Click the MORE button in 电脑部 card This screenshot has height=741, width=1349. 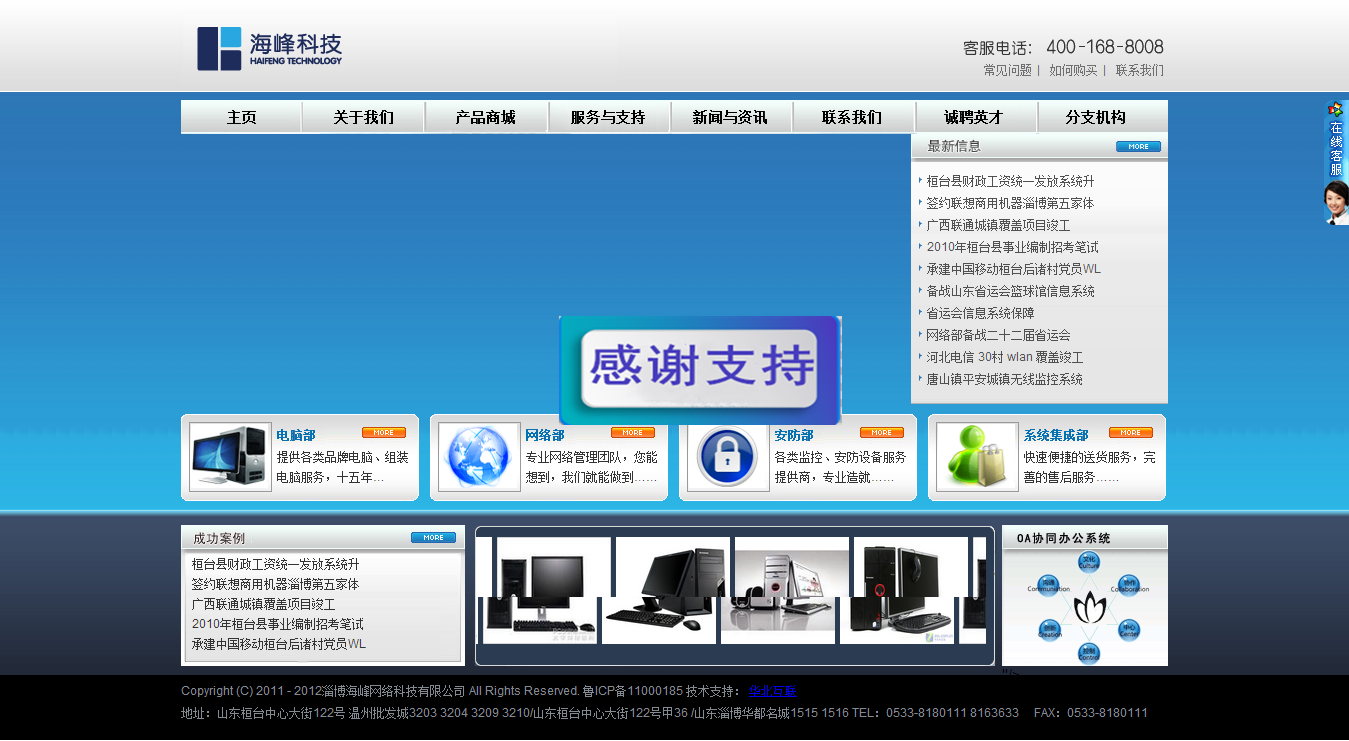384,433
